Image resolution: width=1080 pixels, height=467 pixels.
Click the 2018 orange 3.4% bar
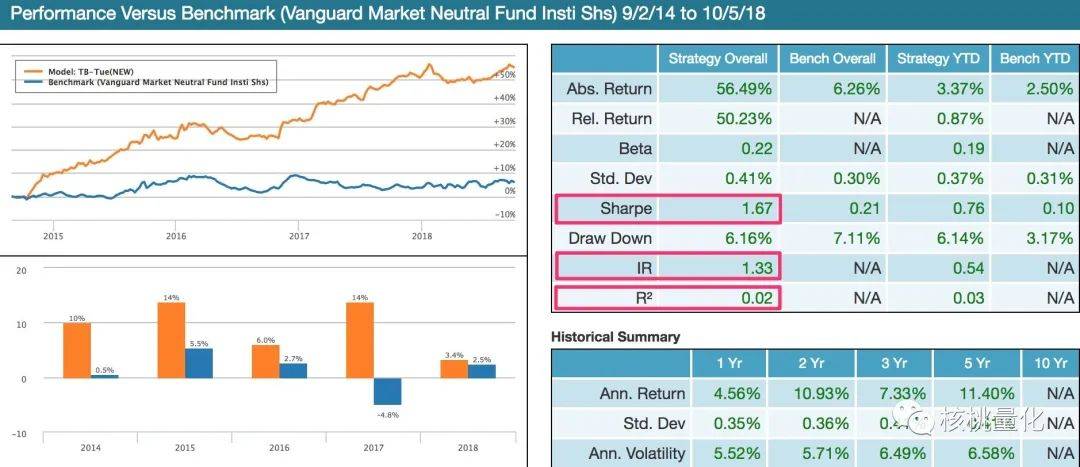(454, 369)
